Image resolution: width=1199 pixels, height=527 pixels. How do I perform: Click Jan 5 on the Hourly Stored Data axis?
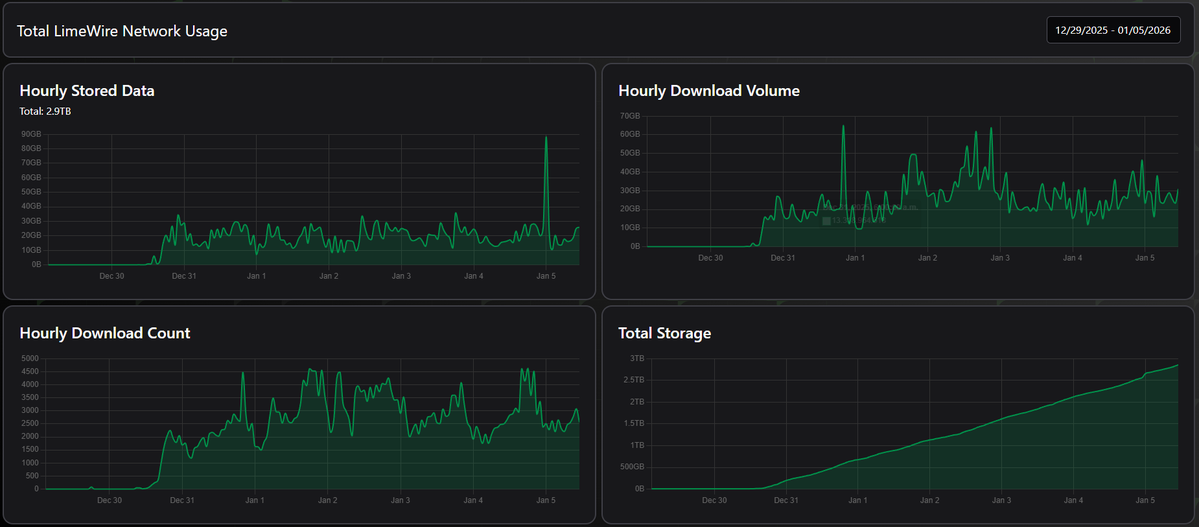click(x=546, y=275)
